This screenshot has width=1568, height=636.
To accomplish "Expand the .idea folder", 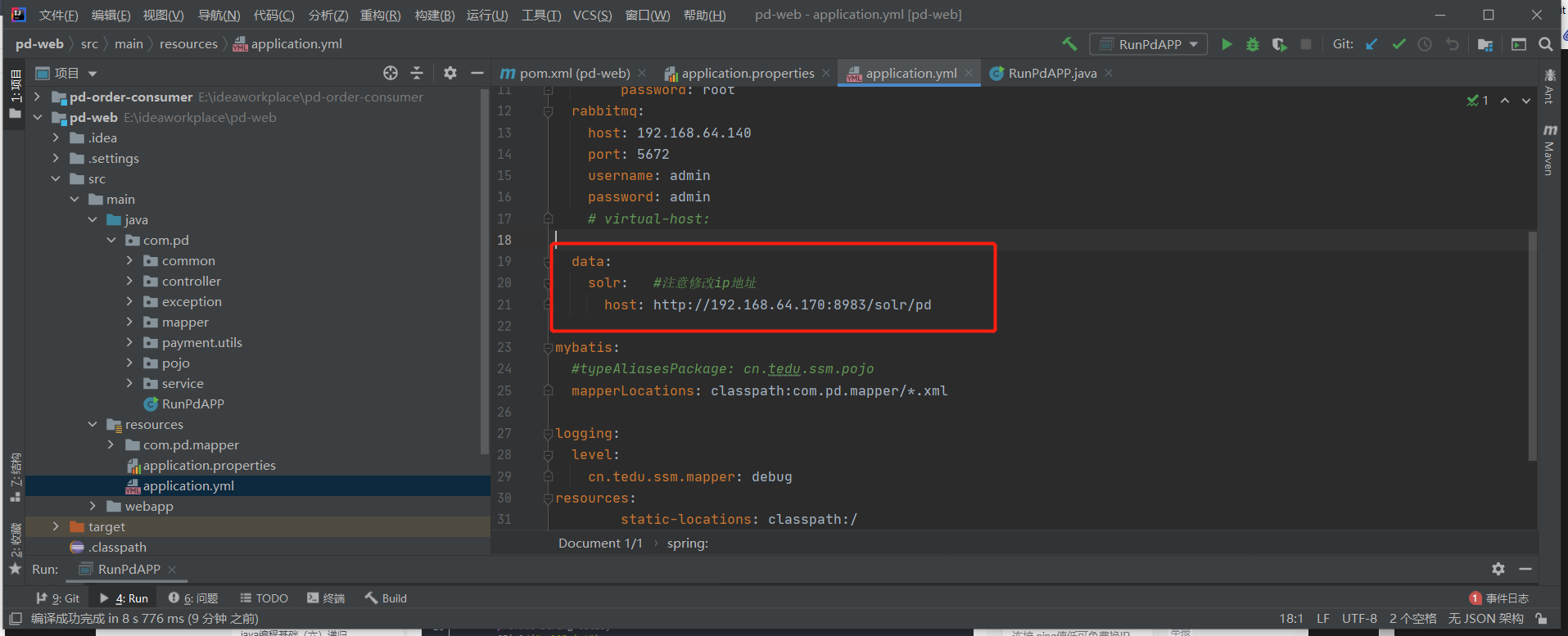I will [56, 138].
